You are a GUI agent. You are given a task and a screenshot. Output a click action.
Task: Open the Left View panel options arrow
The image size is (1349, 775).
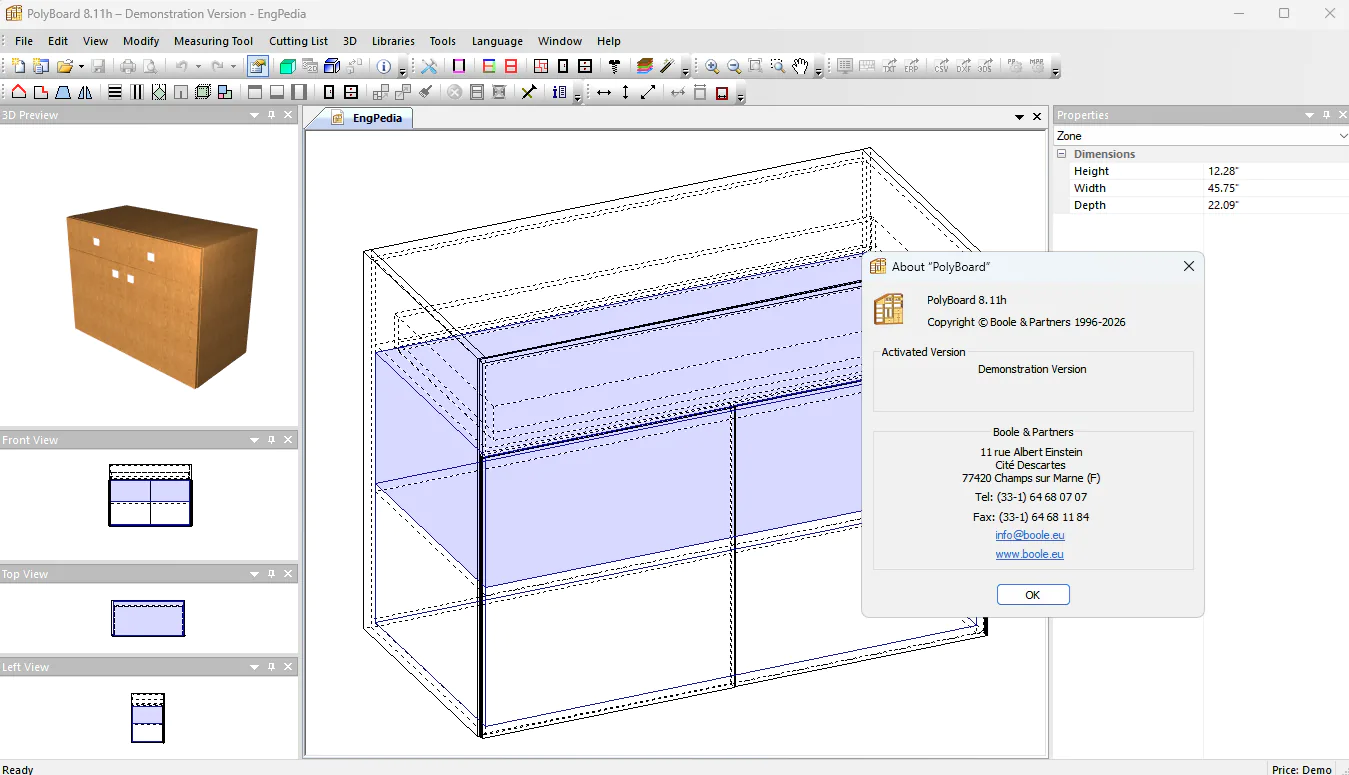click(255, 667)
